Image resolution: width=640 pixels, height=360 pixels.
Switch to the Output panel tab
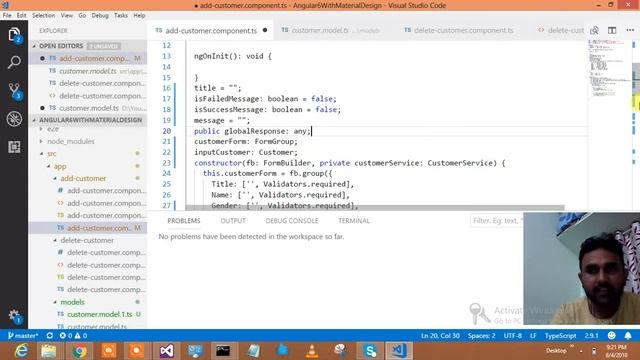pyautogui.click(x=233, y=220)
